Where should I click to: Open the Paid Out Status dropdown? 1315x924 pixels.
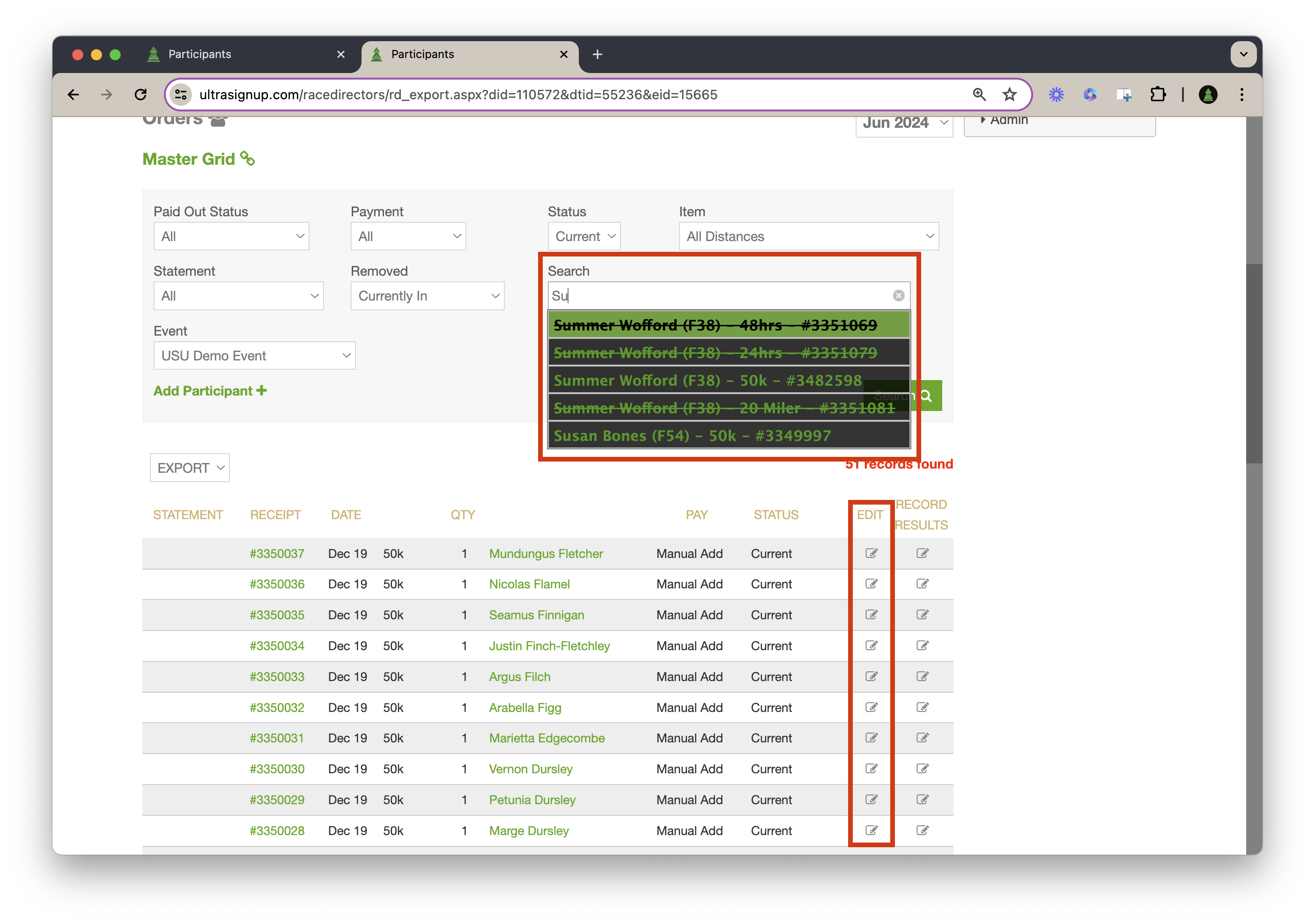(x=231, y=236)
